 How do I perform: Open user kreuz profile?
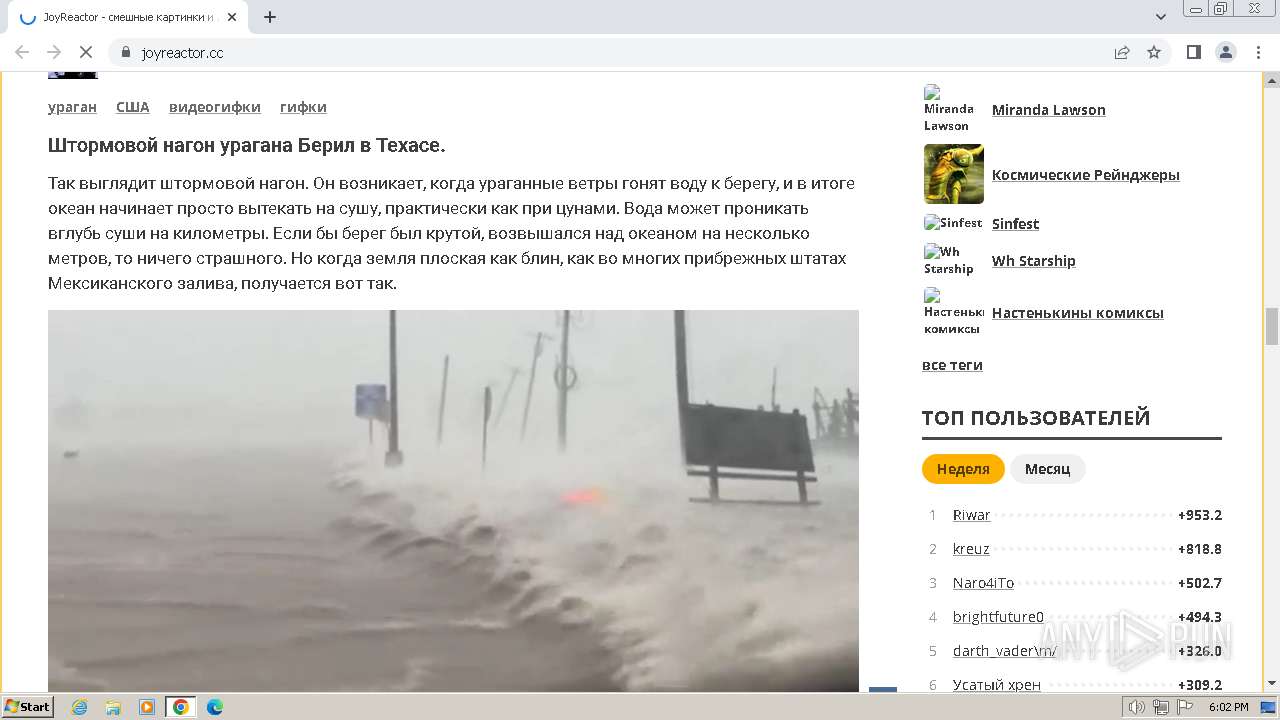(x=971, y=549)
